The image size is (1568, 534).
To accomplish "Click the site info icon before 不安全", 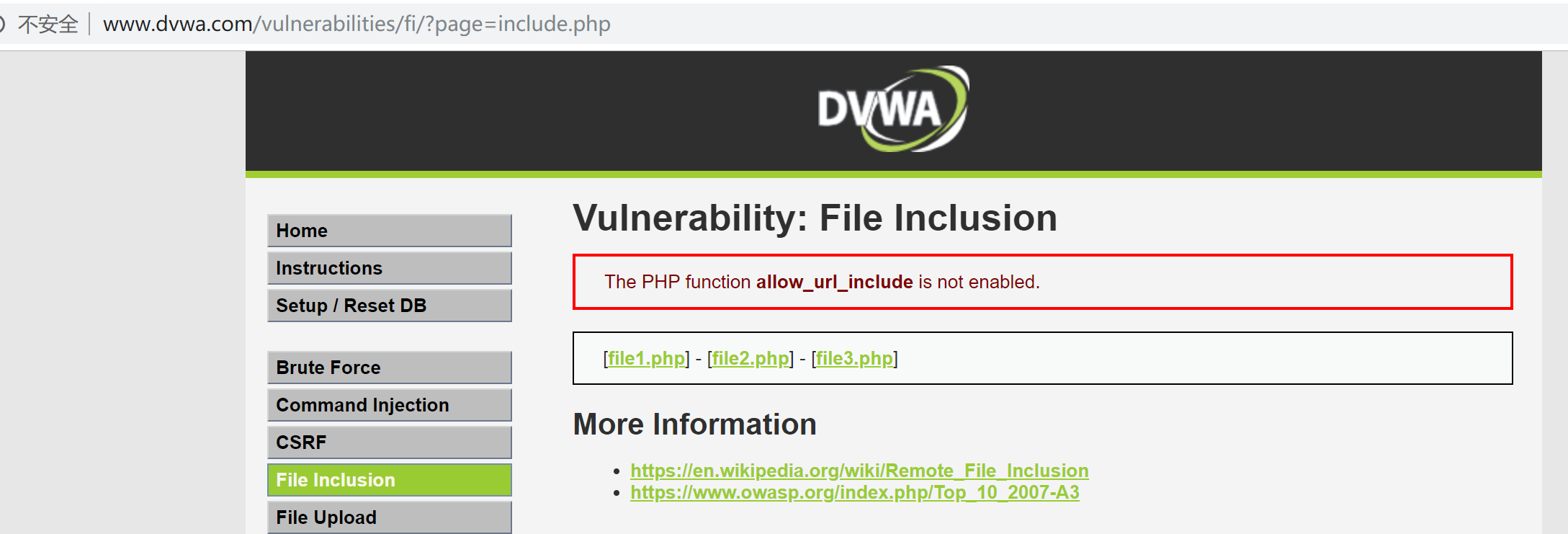I will pyautogui.click(x=2, y=25).
